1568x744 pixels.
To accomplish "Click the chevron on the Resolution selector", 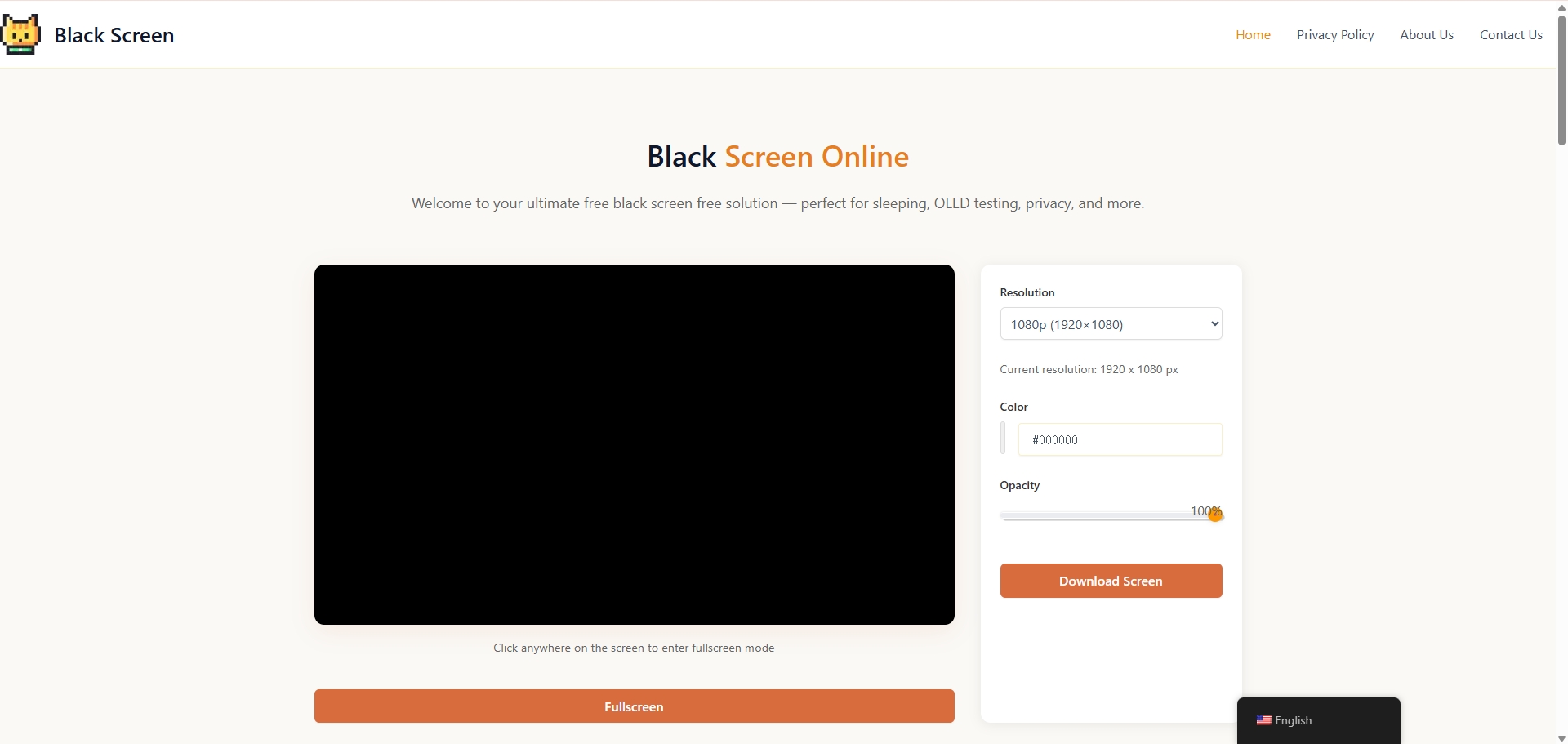I will (x=1213, y=324).
